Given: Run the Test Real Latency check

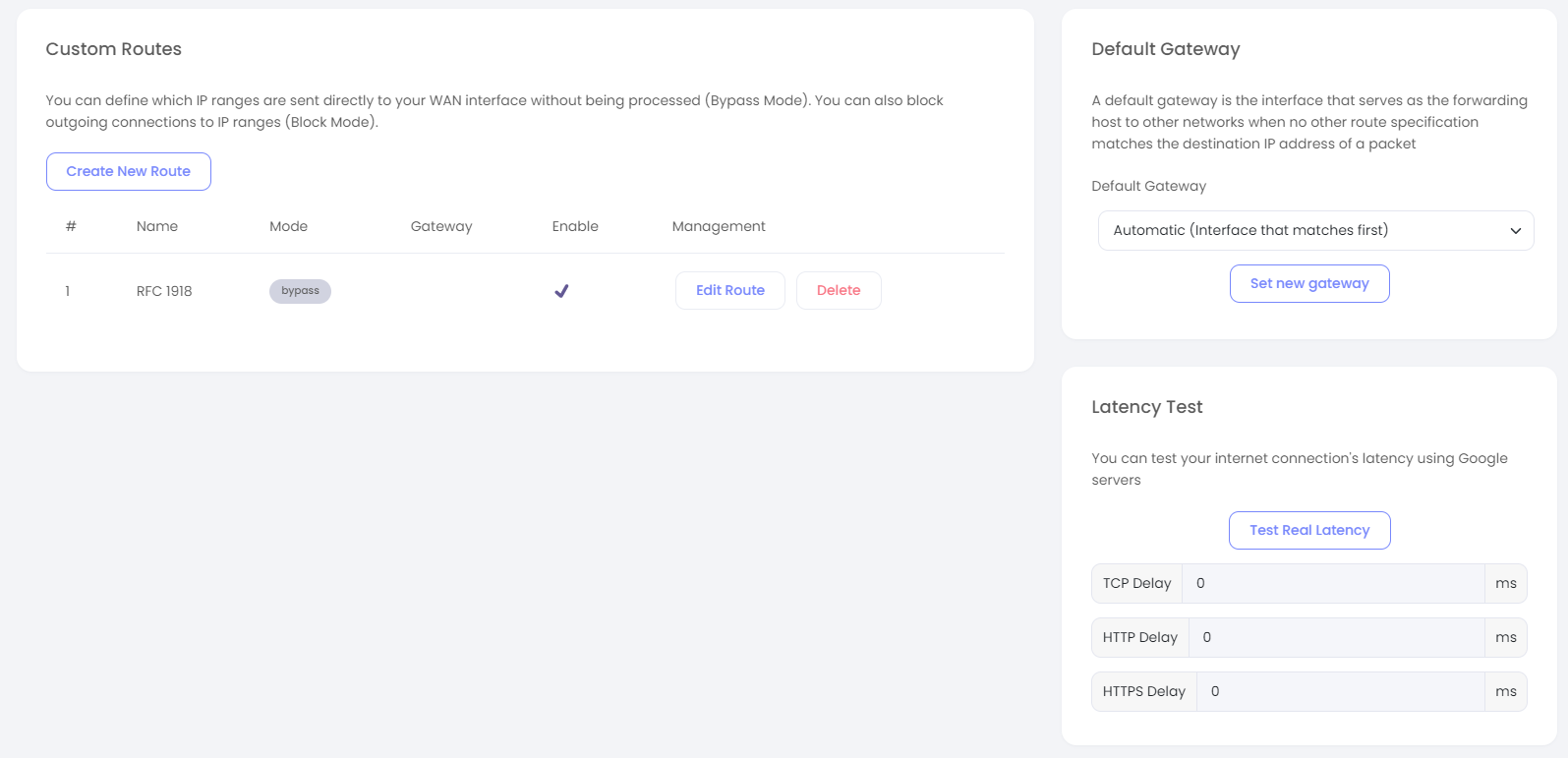Looking at the screenshot, I should [1308, 530].
